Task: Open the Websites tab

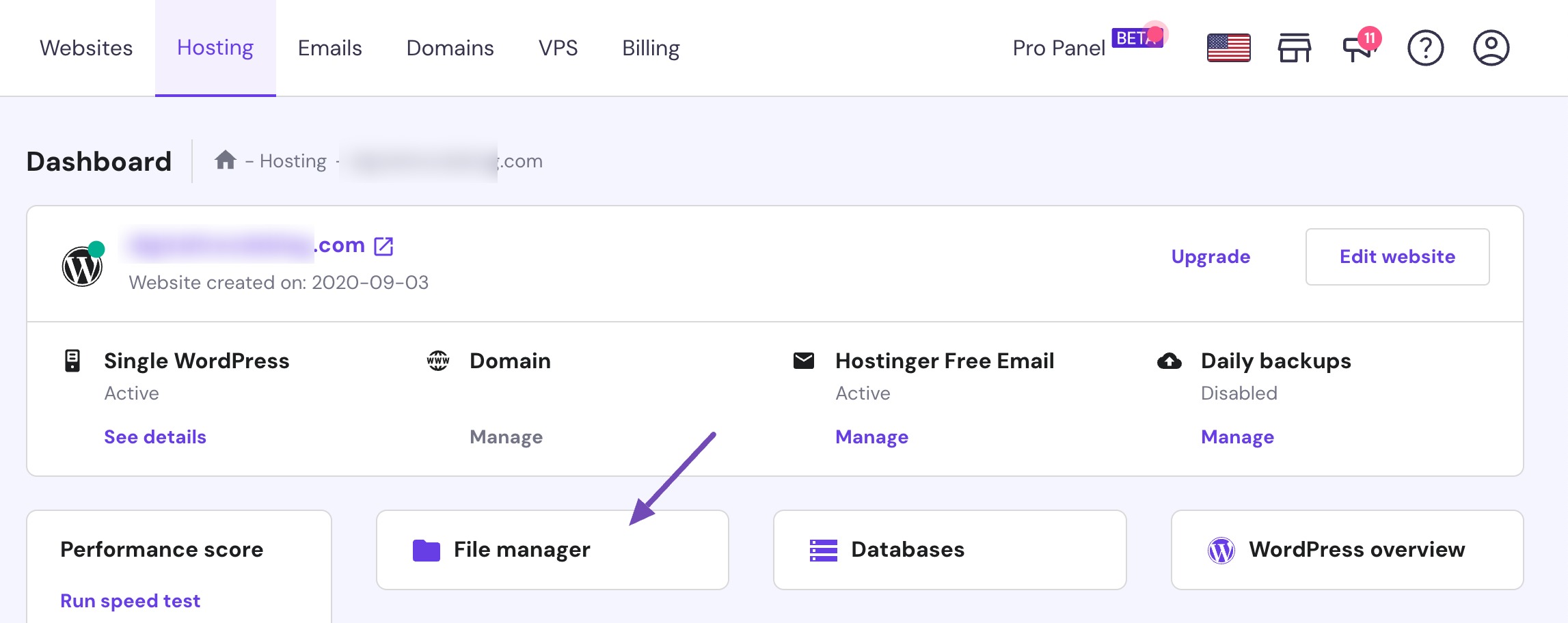Action: (86, 48)
